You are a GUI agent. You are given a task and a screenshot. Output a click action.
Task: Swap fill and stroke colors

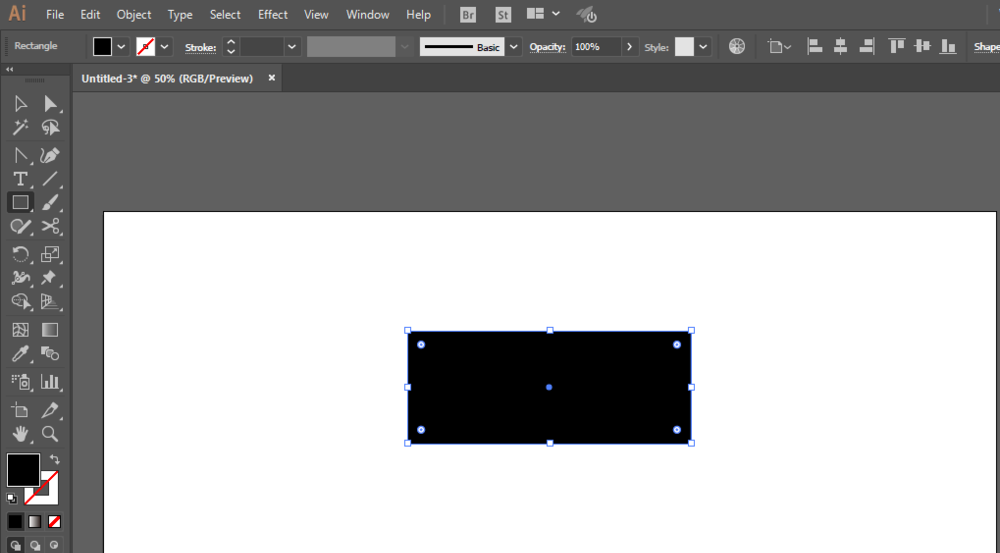pyautogui.click(x=54, y=459)
